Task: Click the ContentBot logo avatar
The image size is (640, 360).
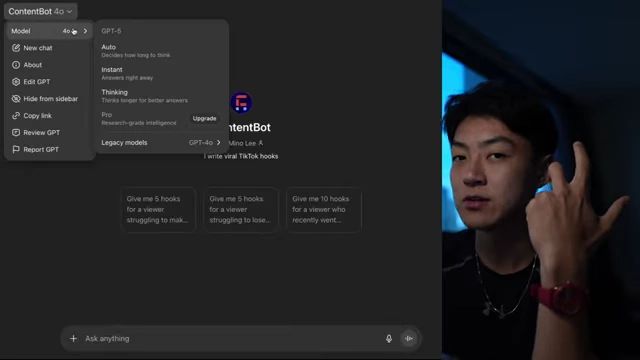Action: click(x=241, y=102)
